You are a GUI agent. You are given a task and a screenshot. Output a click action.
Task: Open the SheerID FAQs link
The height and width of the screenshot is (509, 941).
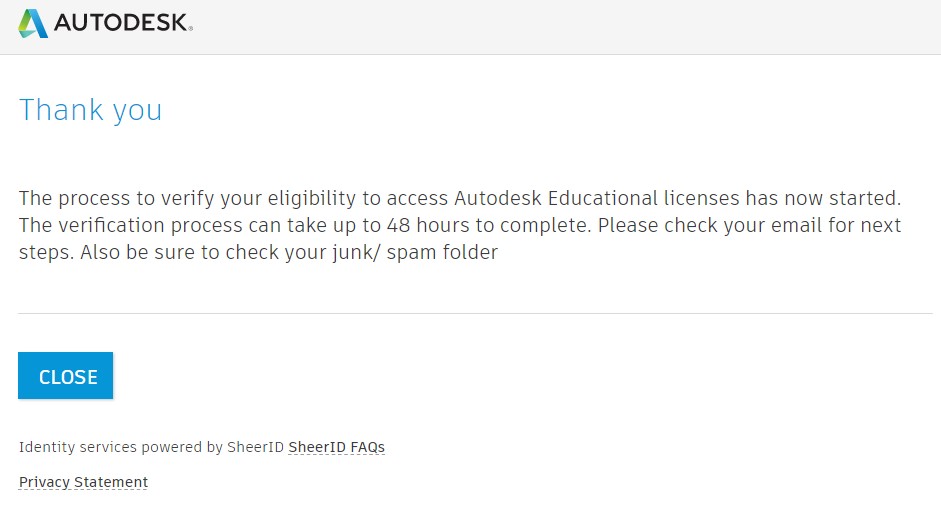click(x=336, y=447)
